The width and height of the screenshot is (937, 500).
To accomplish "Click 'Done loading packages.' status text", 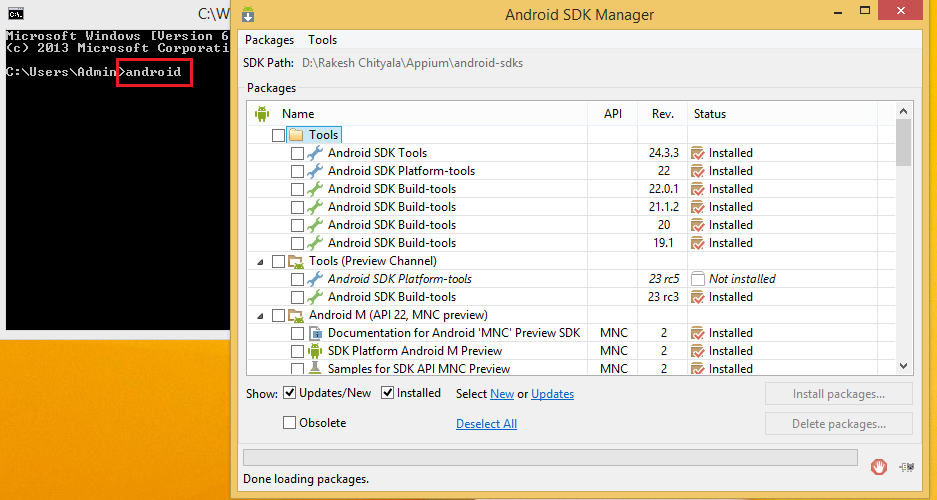I will click(306, 479).
